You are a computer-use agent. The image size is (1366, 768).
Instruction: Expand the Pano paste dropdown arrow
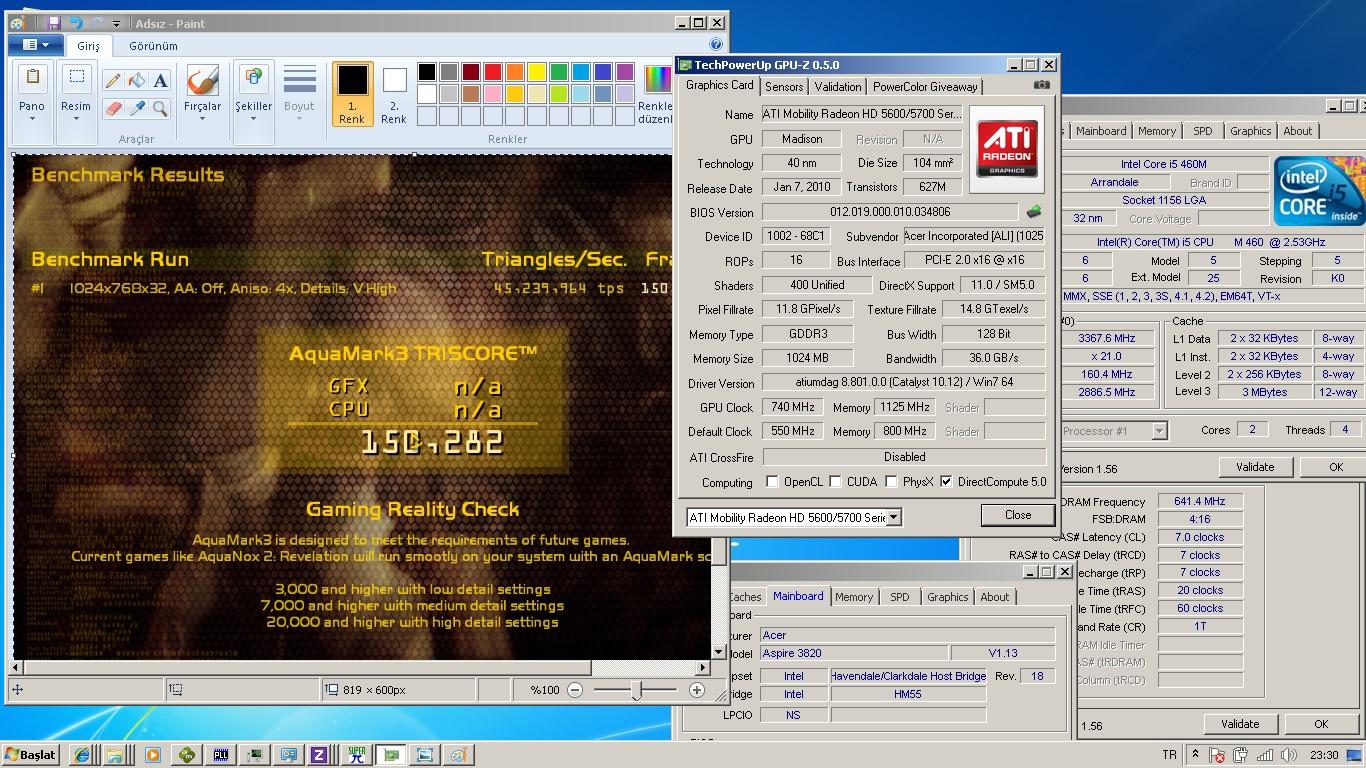(32, 119)
